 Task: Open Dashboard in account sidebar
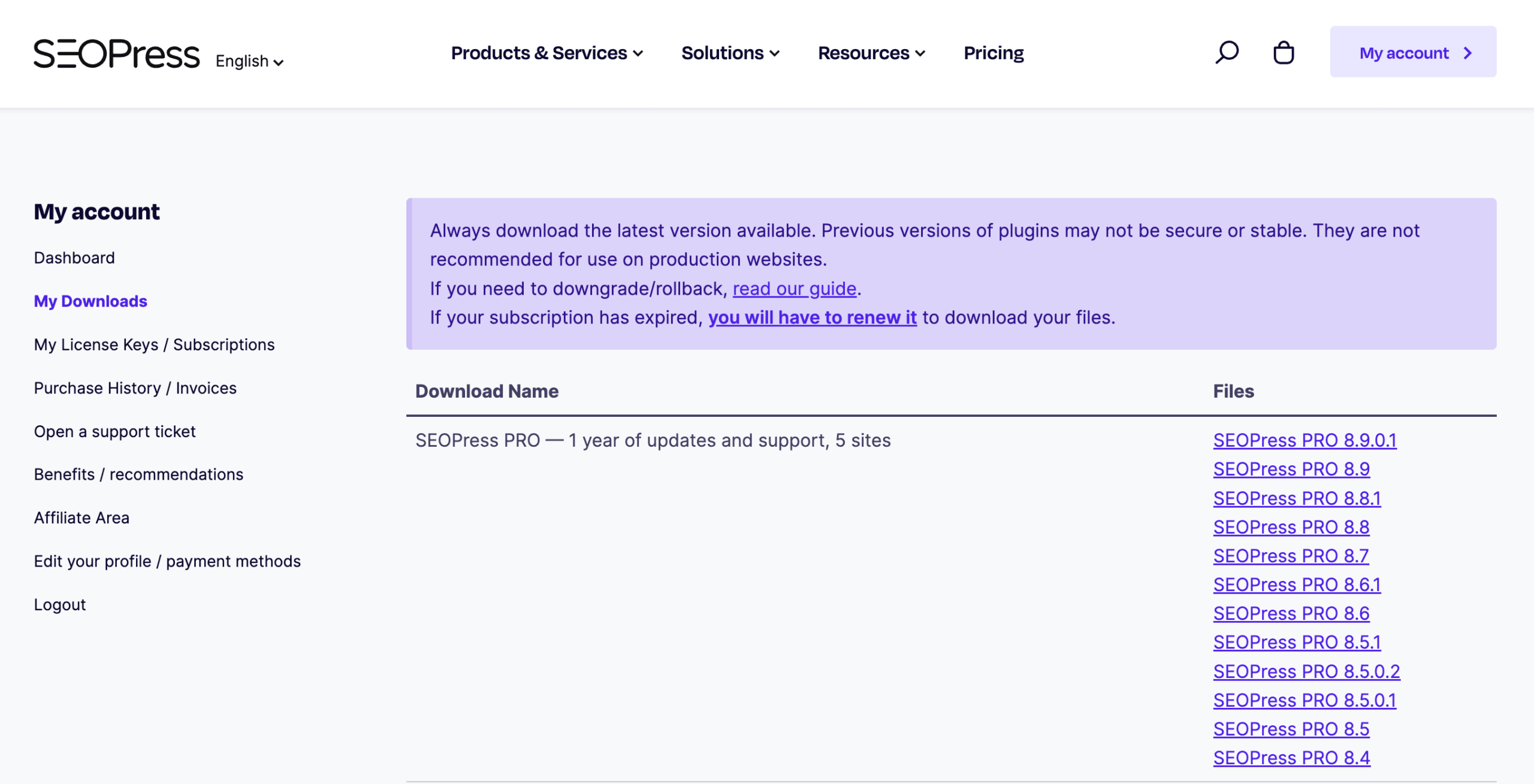(74, 258)
